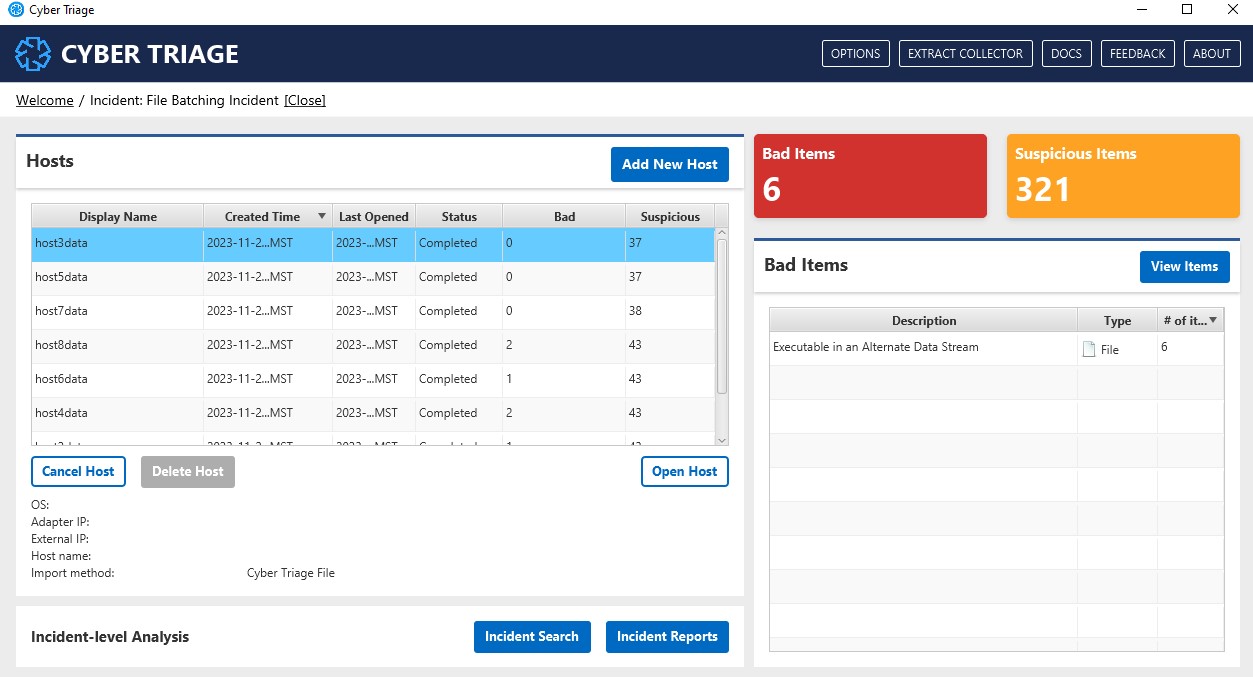This screenshot has height=677, width=1253.
Task: Sort bad items by number of items arrow
Action: pos(1213,320)
